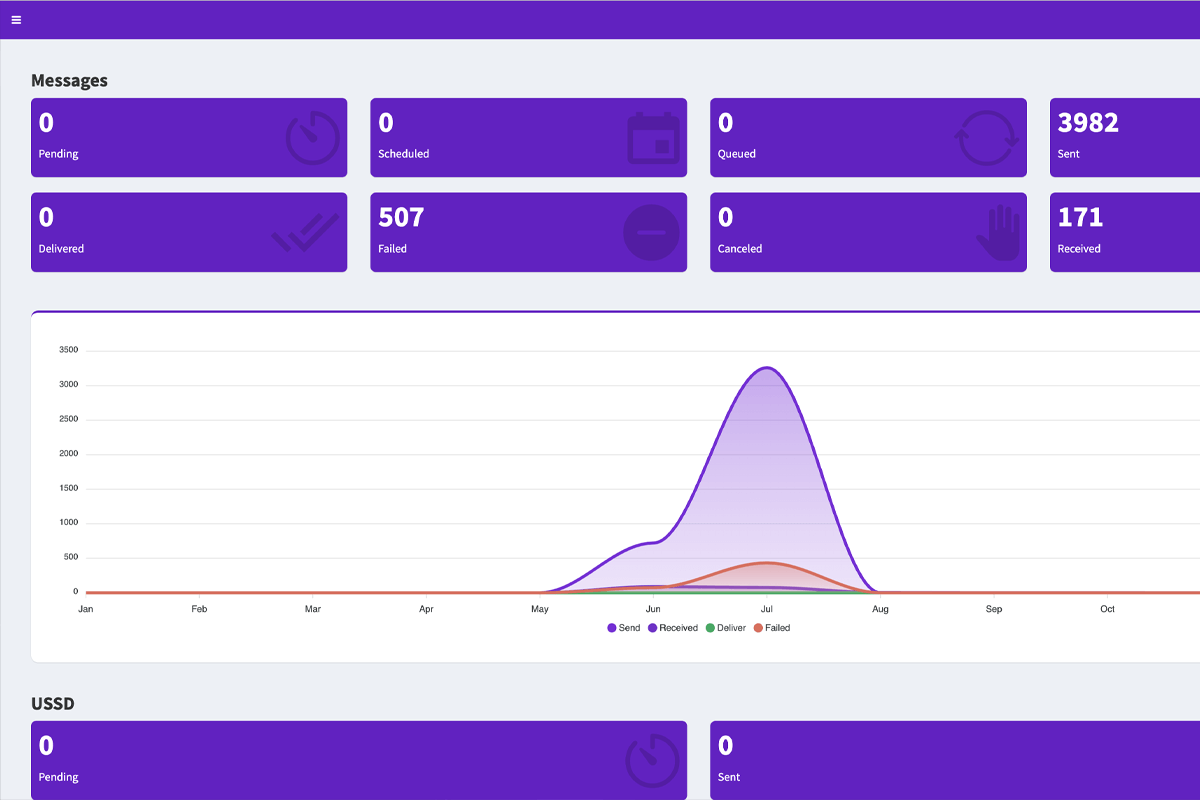Click the "0" value on the y-axis
1200x800 pixels.
(75, 592)
